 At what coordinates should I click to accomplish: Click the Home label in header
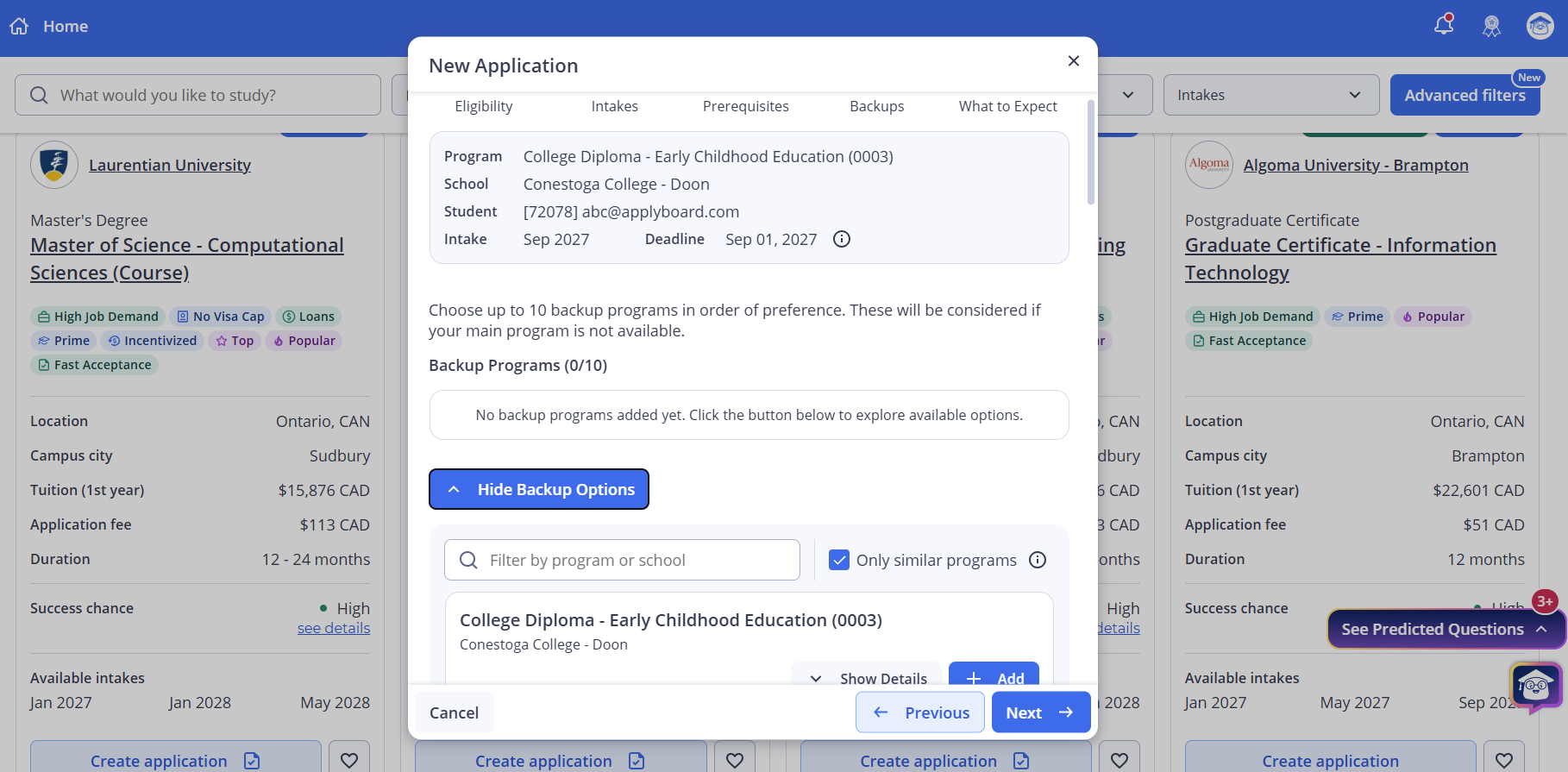(x=66, y=26)
